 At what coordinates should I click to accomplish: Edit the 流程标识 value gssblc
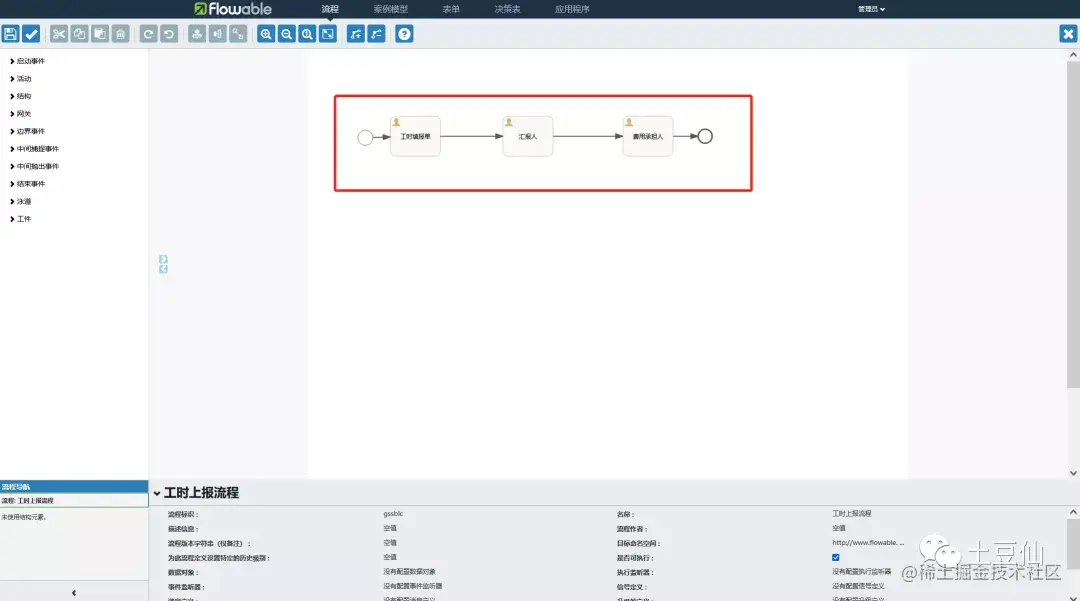pos(393,514)
